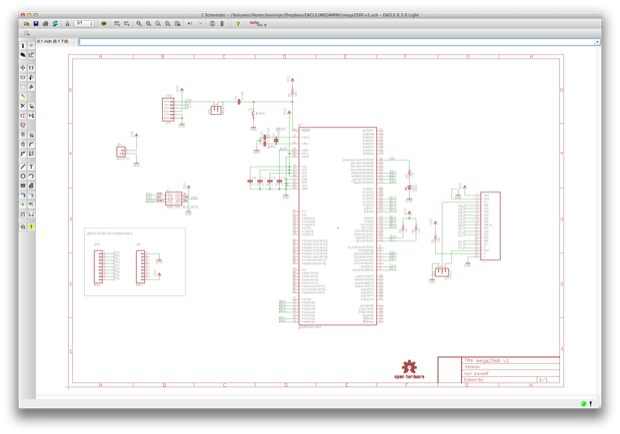The height and width of the screenshot is (434, 620).
Task: Select the Junction dot tool
Action: 23,204
